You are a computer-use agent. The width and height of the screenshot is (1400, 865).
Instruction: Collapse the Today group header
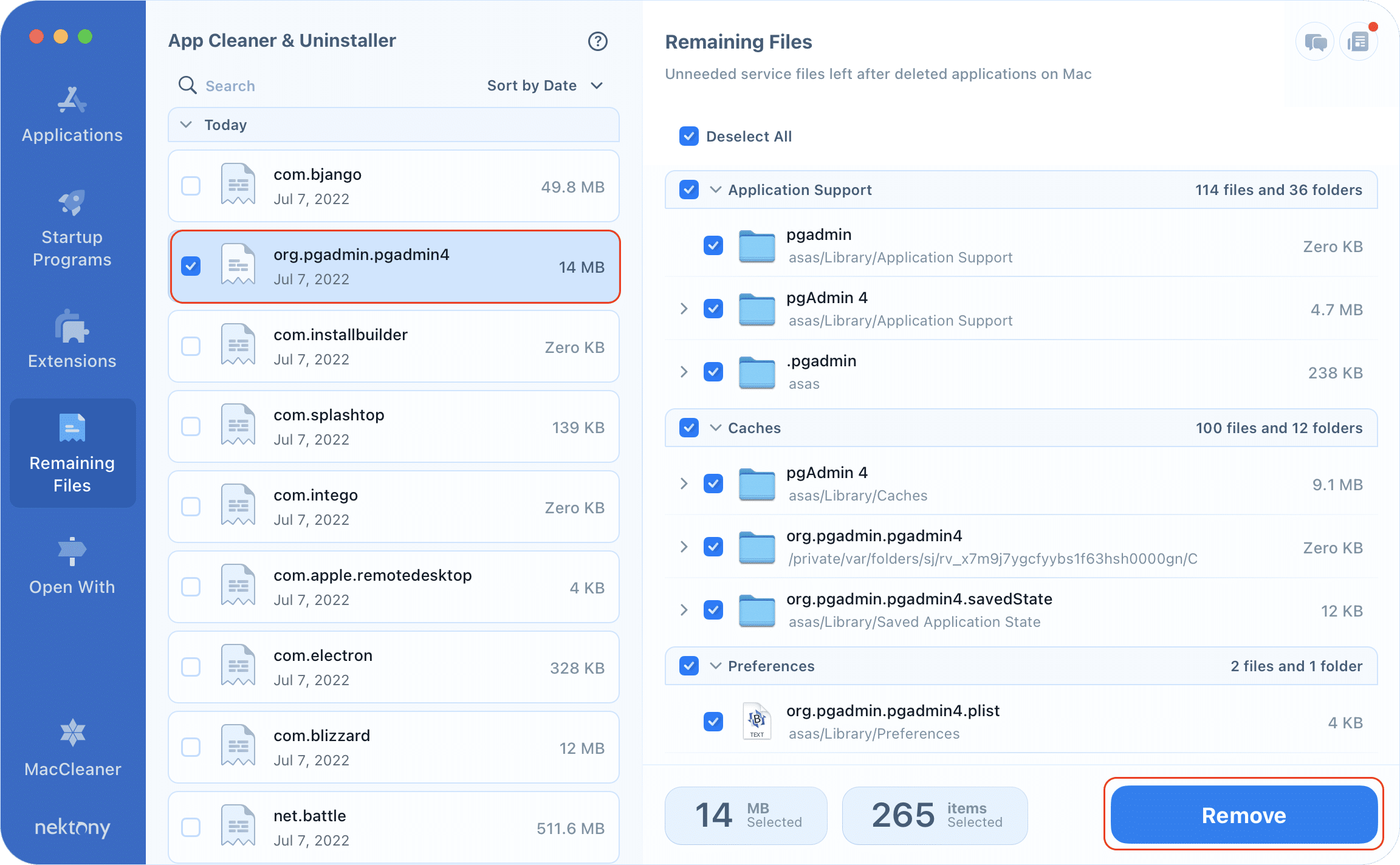pos(186,125)
